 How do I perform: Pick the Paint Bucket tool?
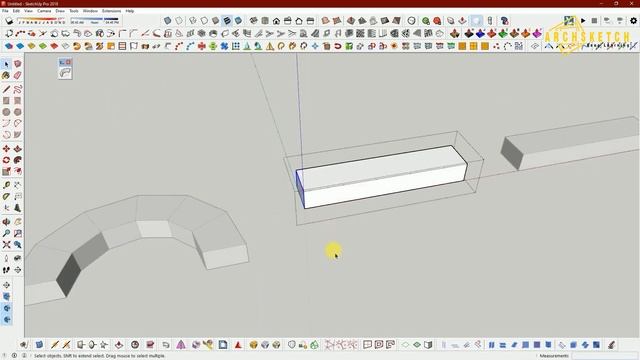click(6, 76)
